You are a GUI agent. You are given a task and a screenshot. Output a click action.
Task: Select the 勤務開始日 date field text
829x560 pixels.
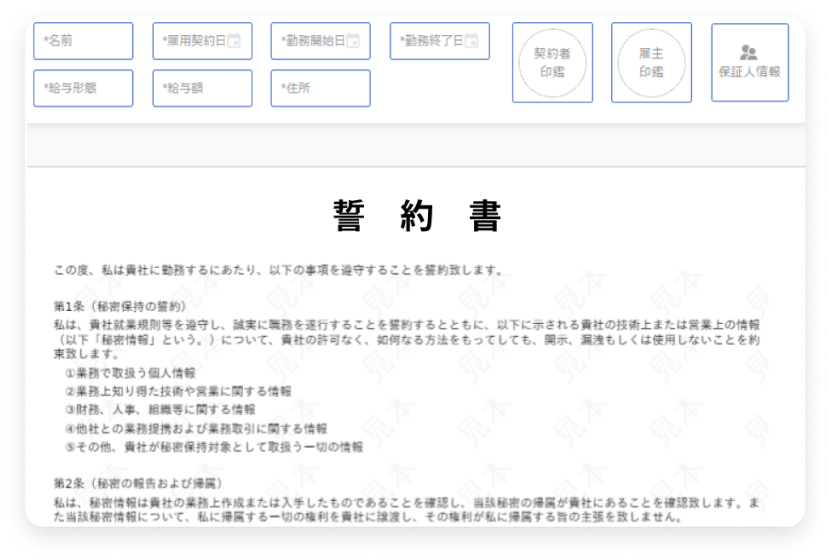(312, 41)
